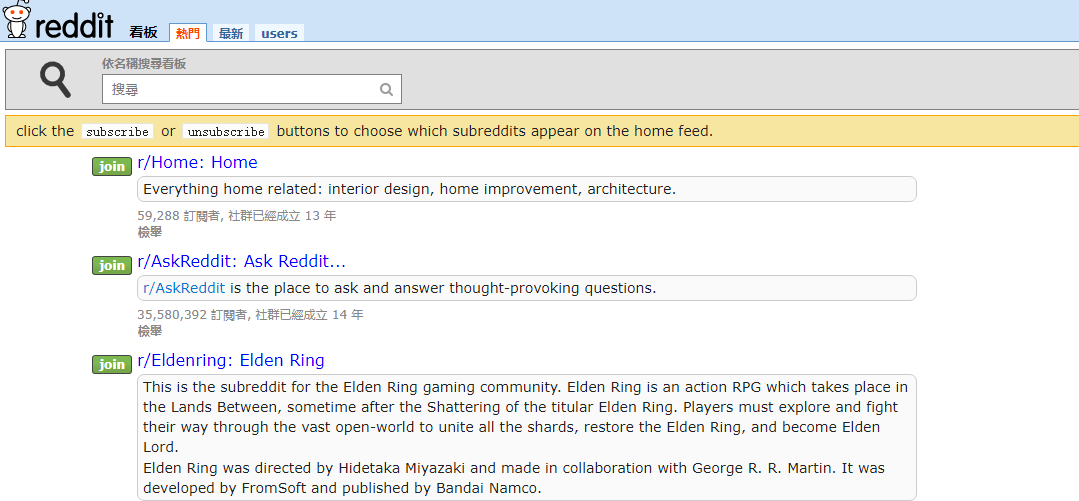Focus the 搜尋 subreddit search field
This screenshot has width=1079, height=501.
[252, 89]
